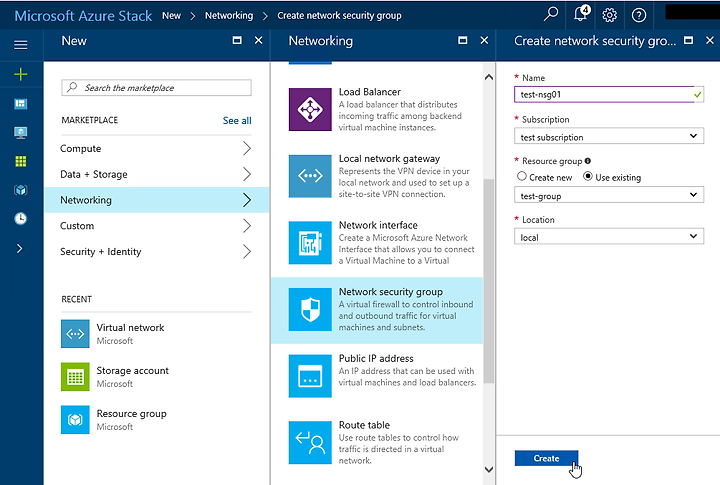Toggle the hamburger menu in sidebar

[x=21, y=45]
